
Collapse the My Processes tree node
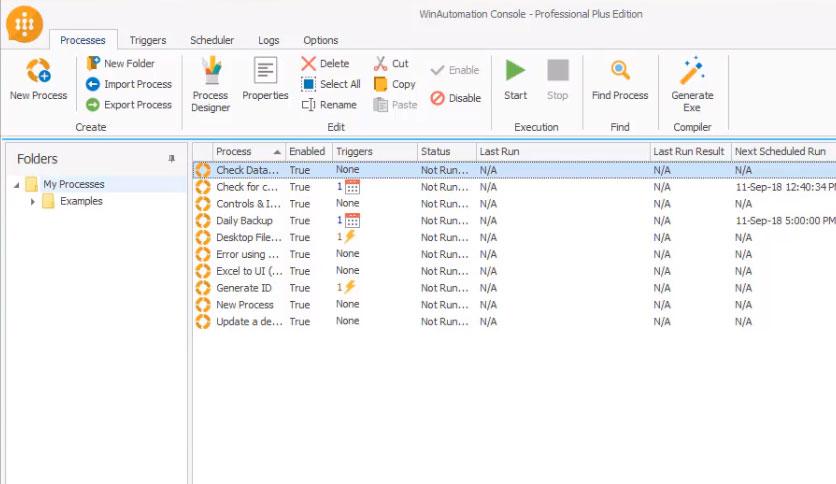click(x=17, y=184)
